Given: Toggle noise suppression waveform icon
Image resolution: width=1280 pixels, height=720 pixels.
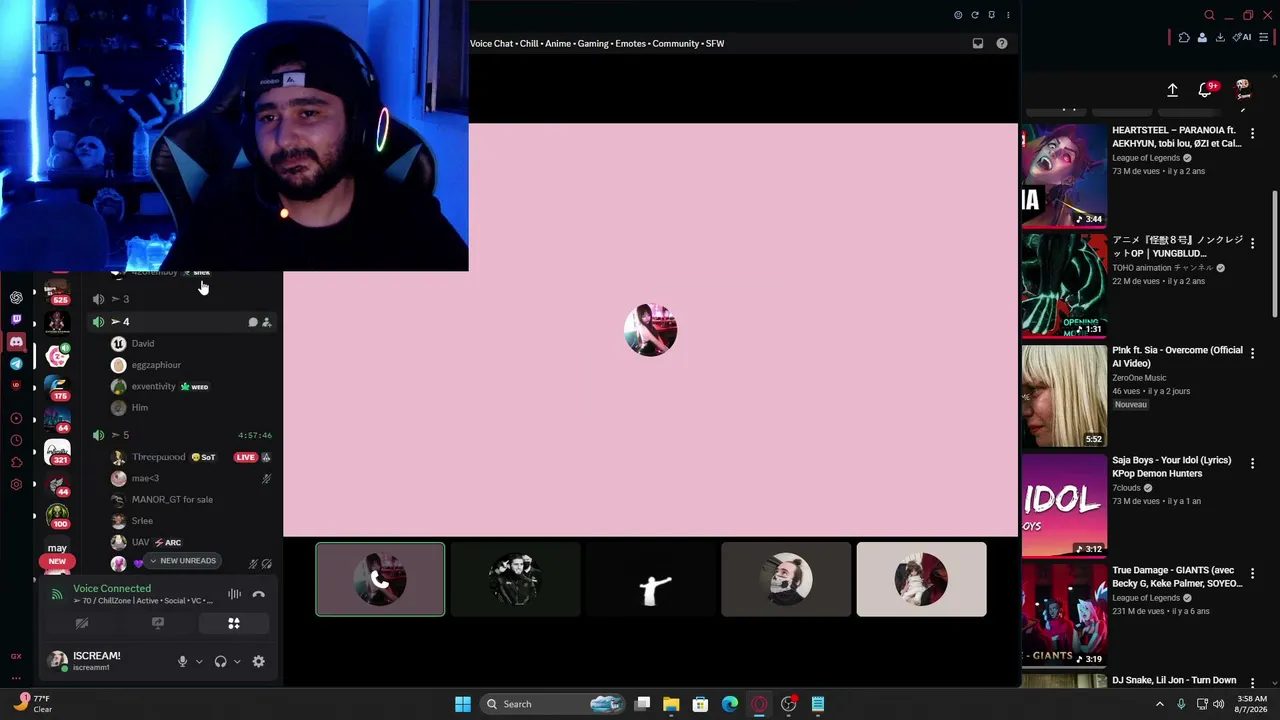Looking at the screenshot, I should 234,594.
